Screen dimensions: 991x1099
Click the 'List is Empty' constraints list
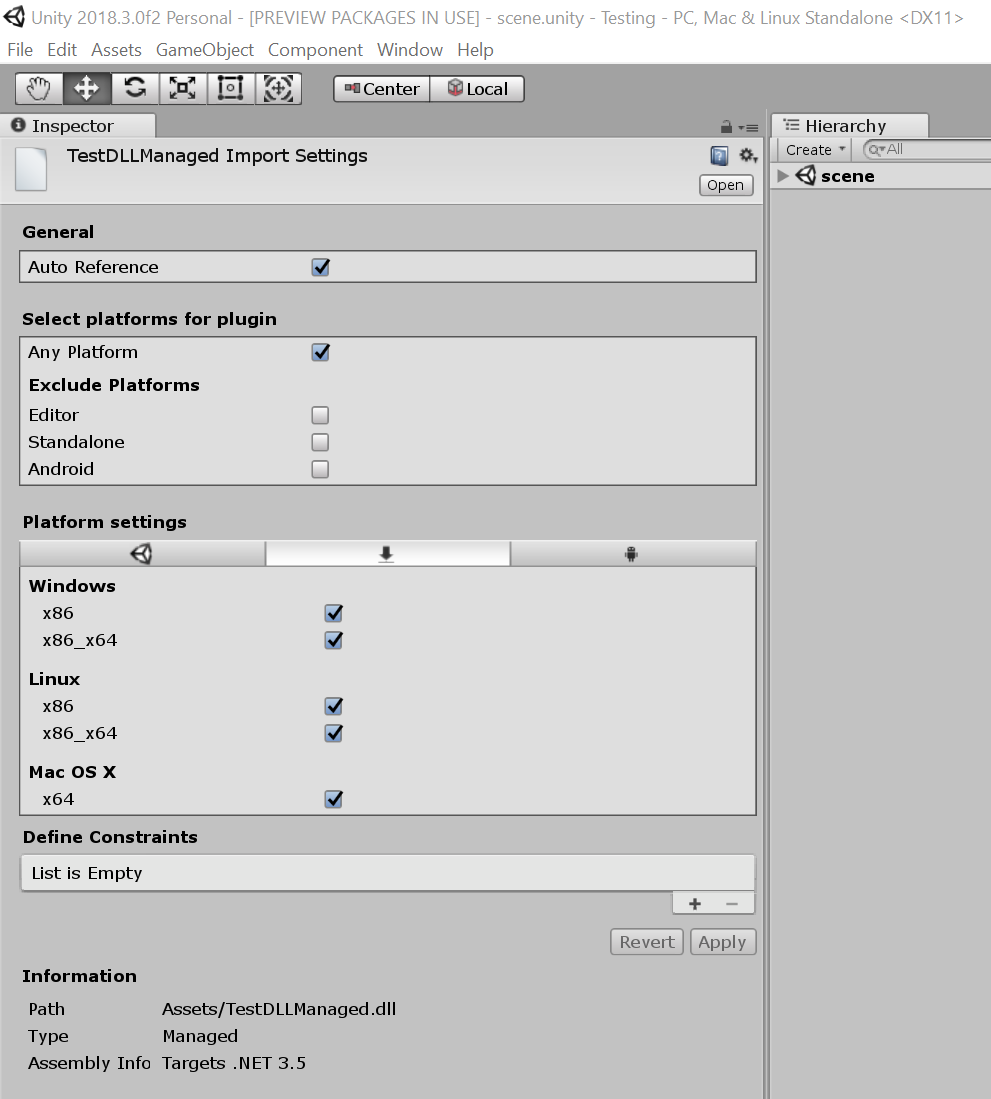click(388, 873)
